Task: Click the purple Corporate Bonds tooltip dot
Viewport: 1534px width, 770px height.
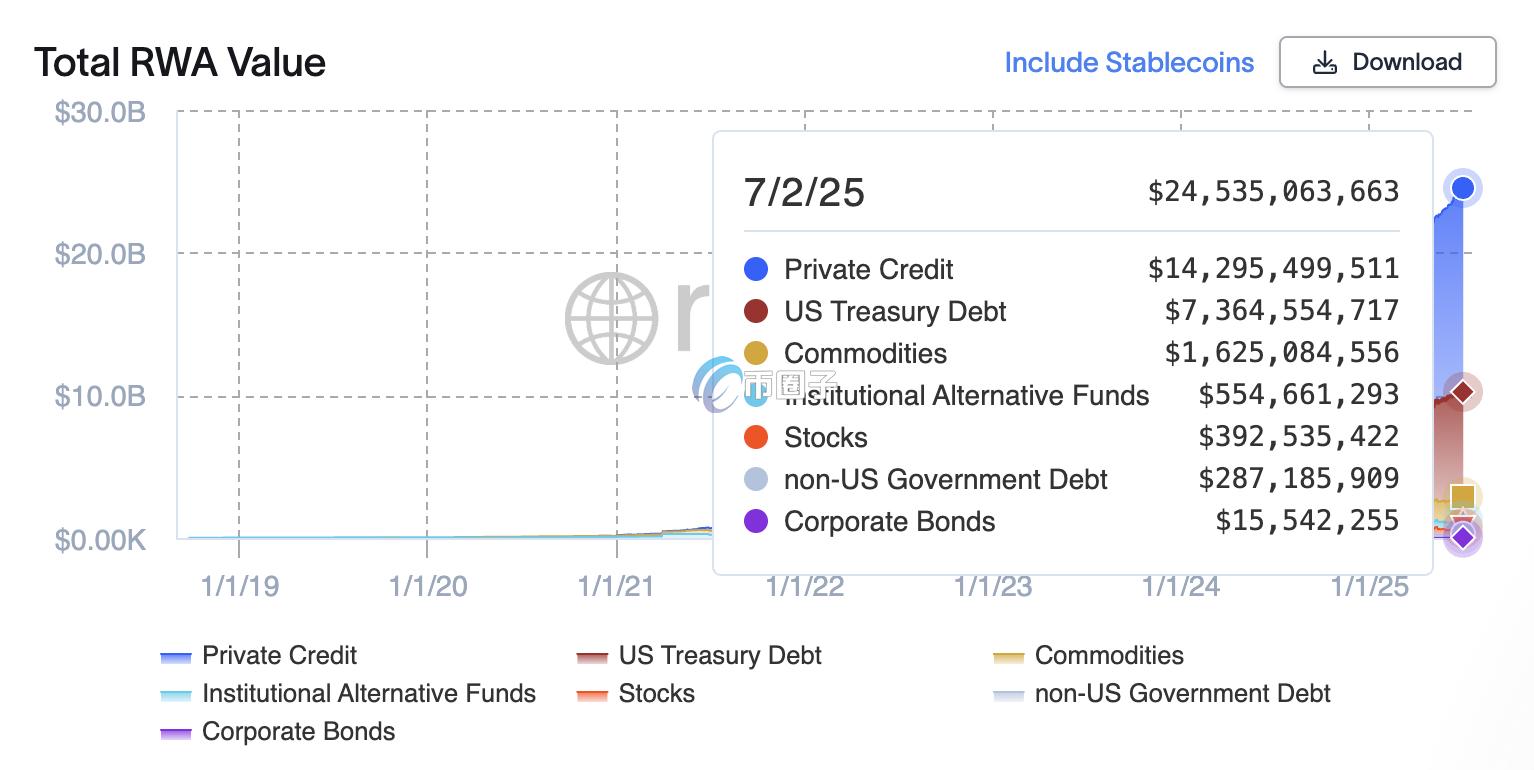Action: 756,521
